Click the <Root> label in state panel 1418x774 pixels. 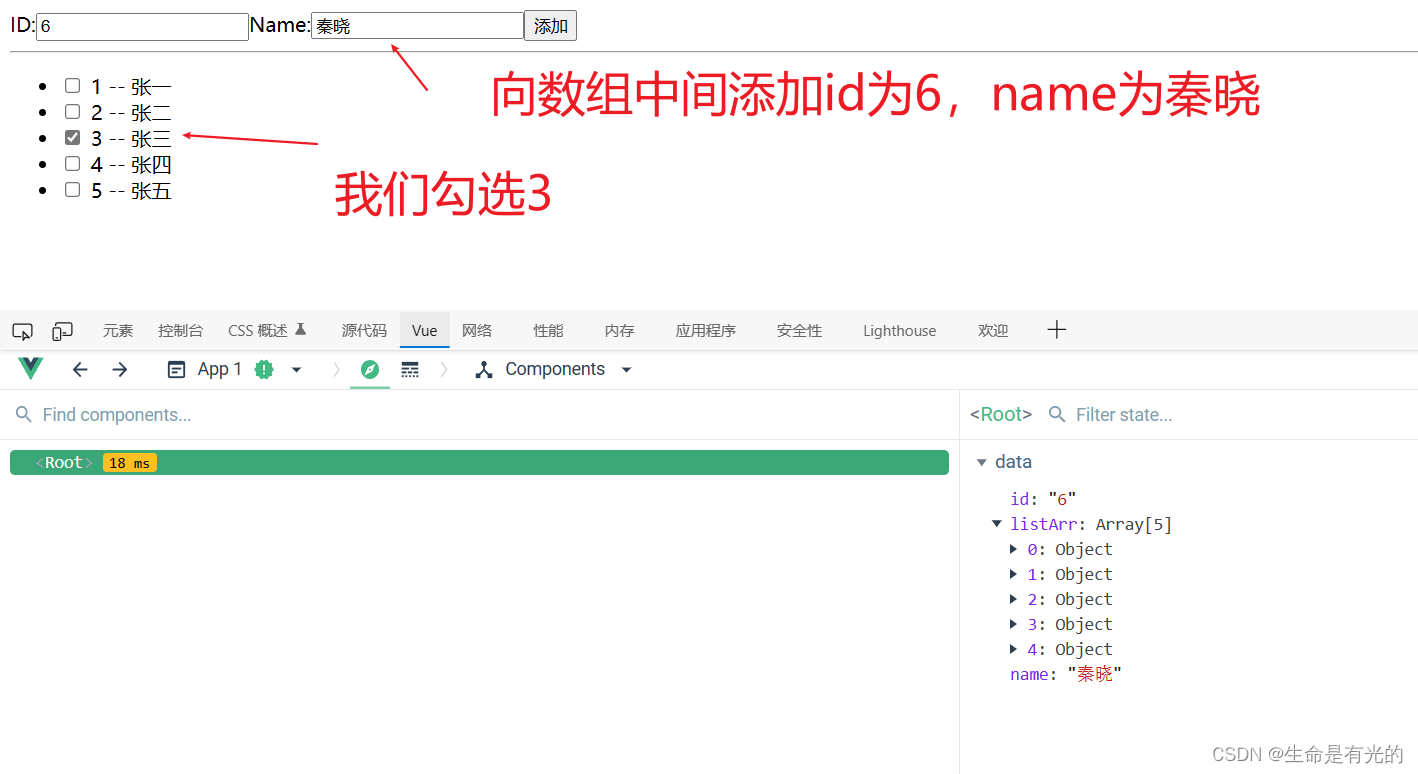click(1001, 414)
